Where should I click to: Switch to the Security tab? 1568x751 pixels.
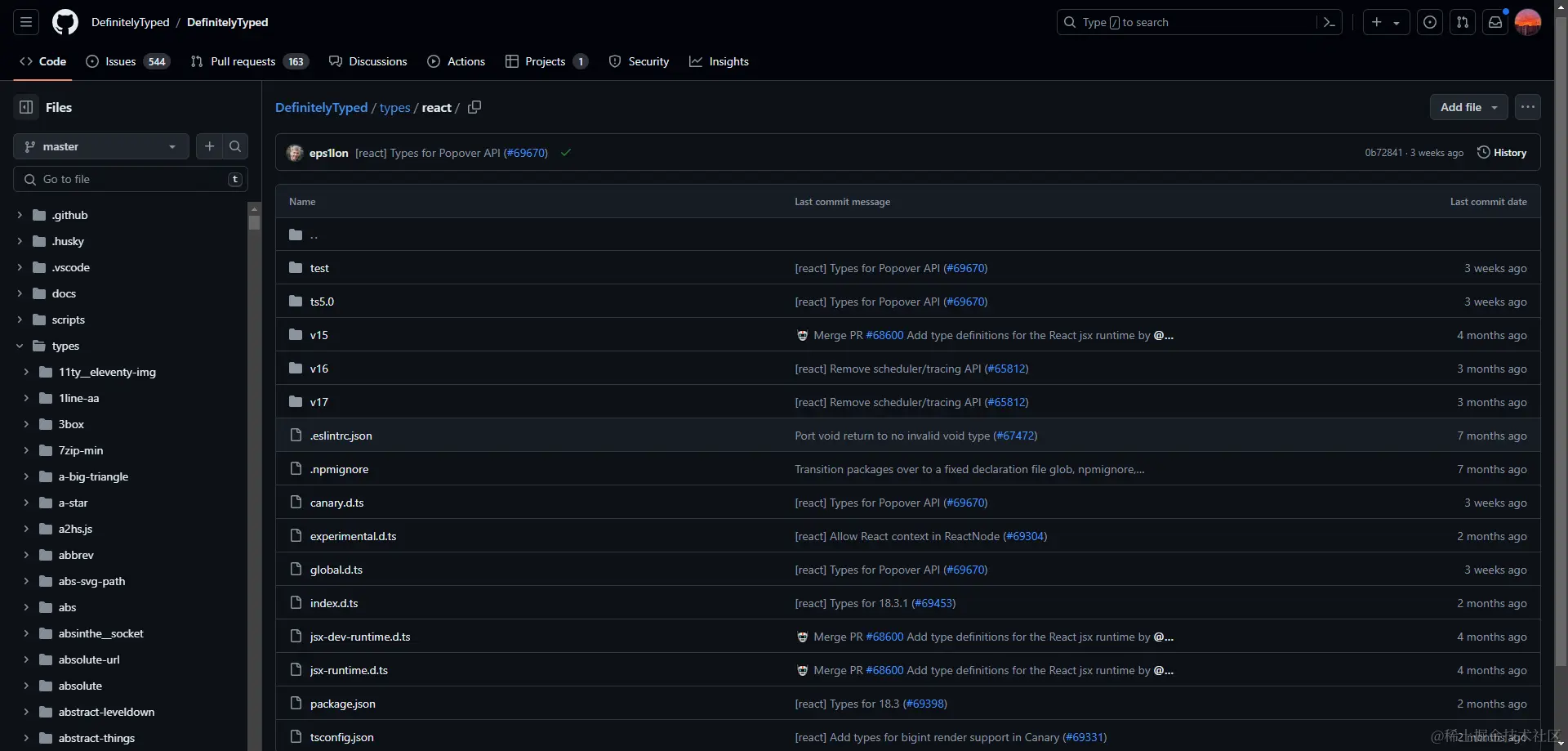point(639,61)
